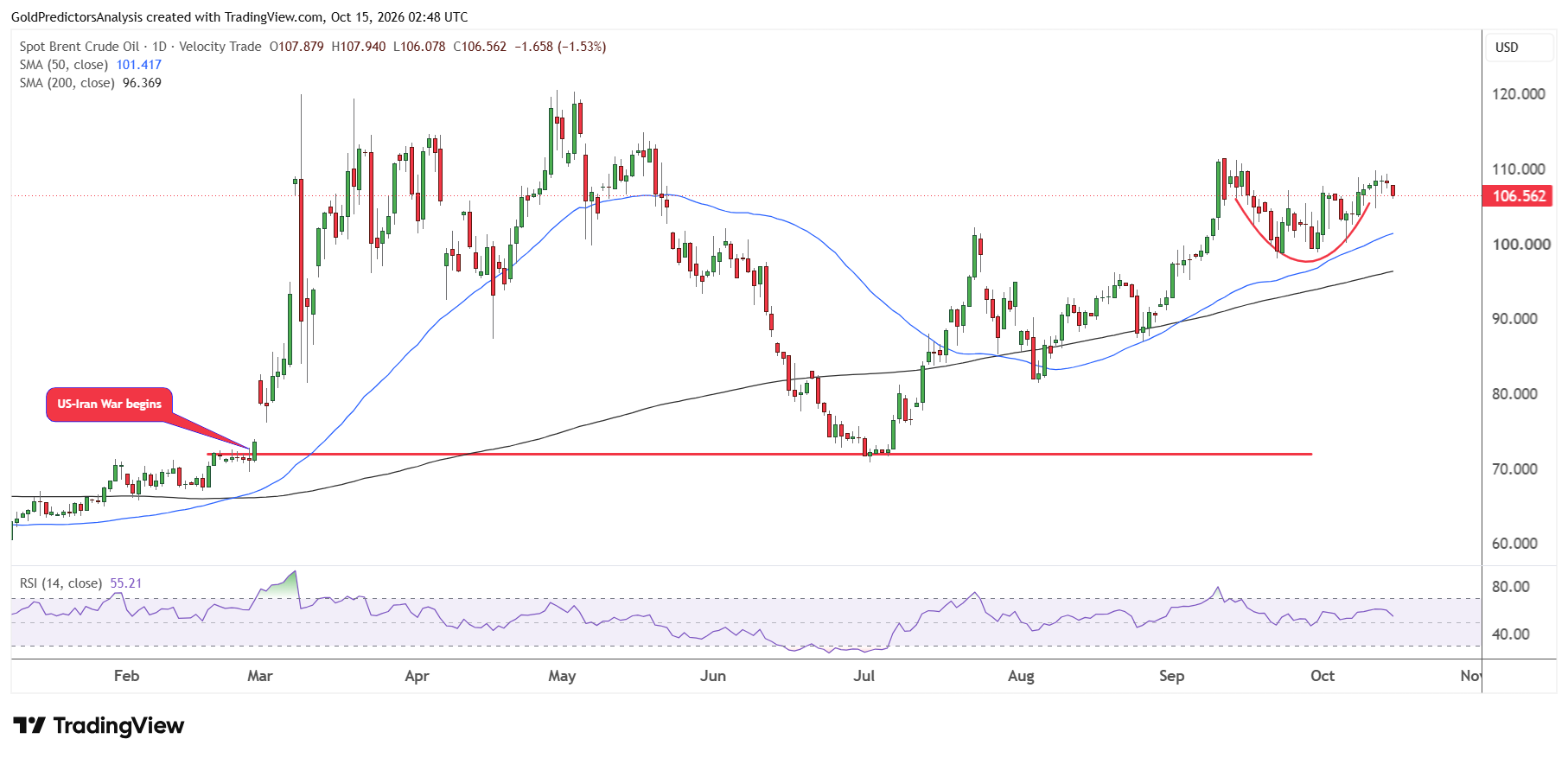Image resolution: width=1568 pixels, height=758 pixels.
Task: Select the SMA (200, close) legend label
Action: 67,83
